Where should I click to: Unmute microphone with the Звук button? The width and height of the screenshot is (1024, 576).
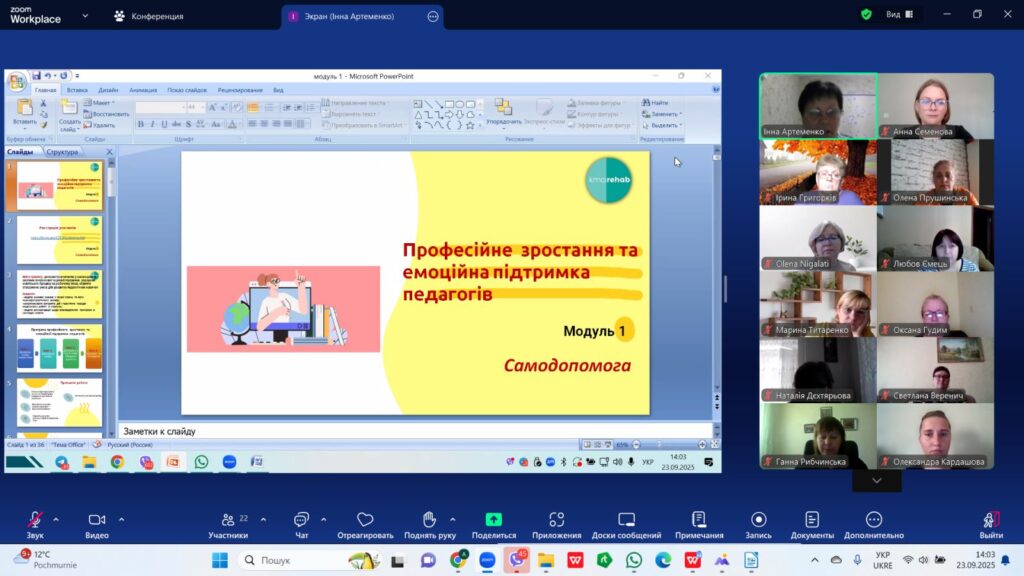click(x=35, y=521)
